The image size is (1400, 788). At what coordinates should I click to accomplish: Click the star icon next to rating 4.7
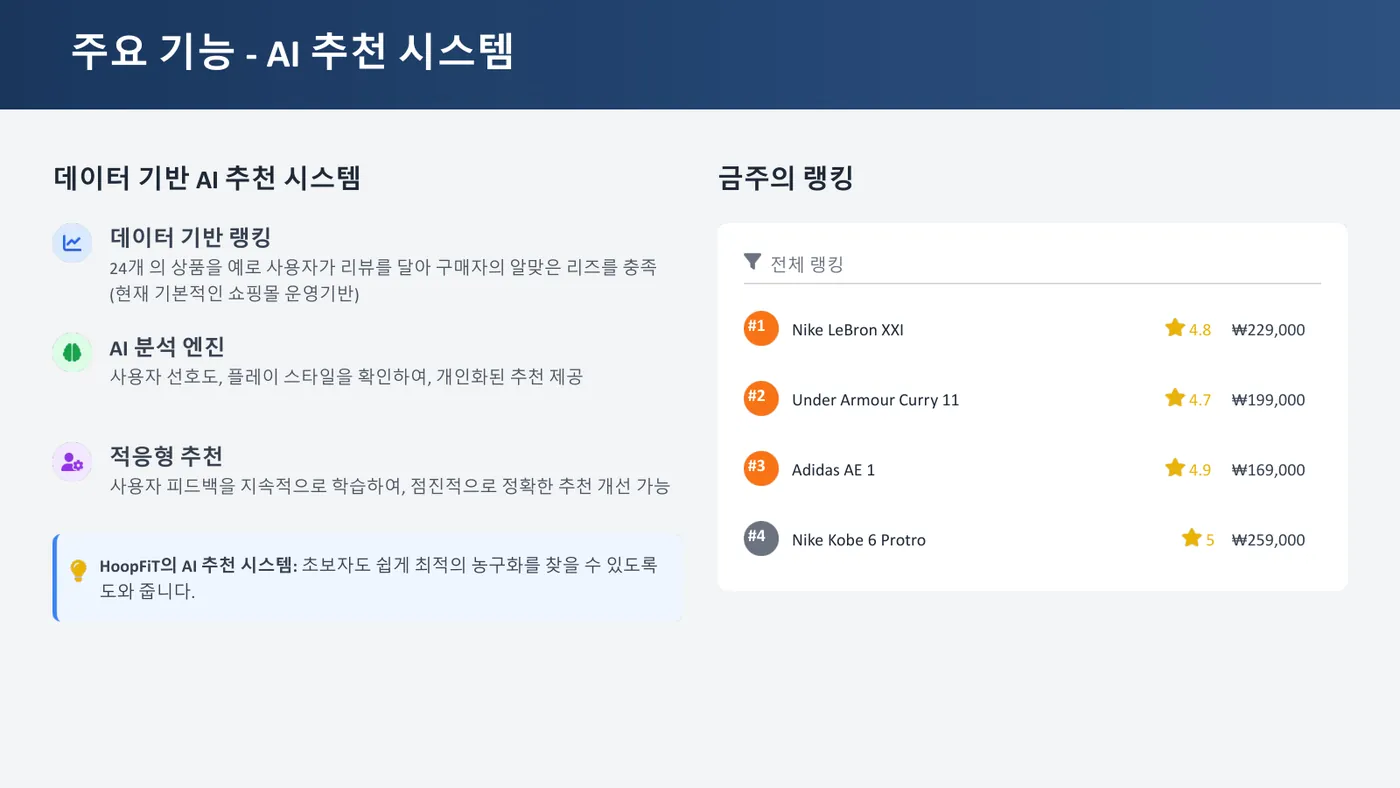[1175, 398]
